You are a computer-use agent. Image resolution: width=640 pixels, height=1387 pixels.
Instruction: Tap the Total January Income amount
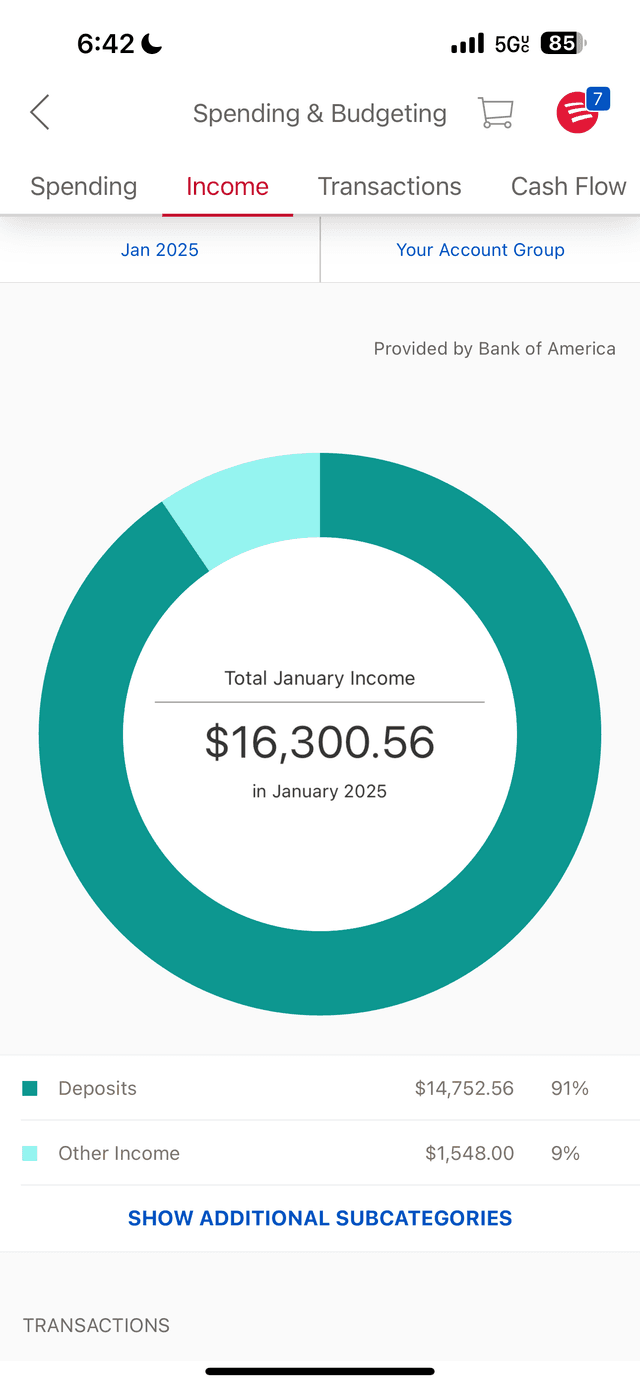(x=320, y=742)
